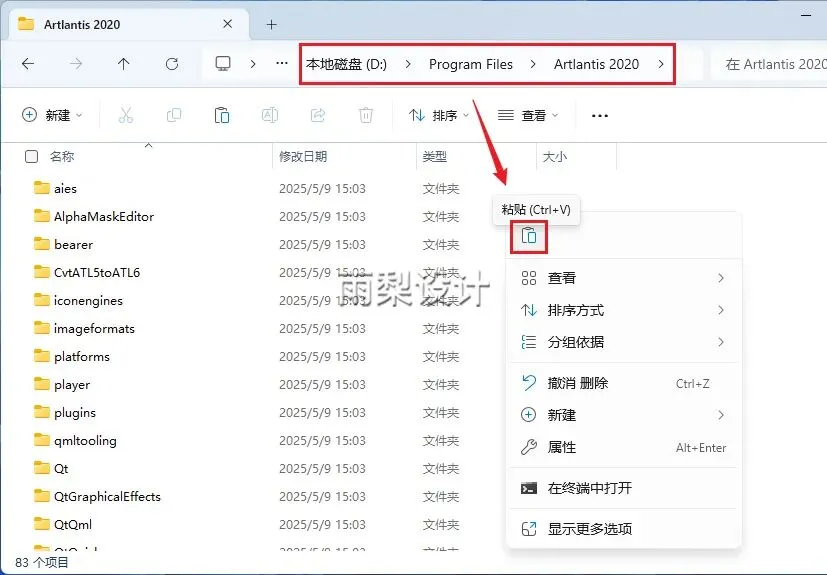Click 本地磁盘 (D:) breadcrumb
This screenshot has height=575, width=827.
point(346,64)
